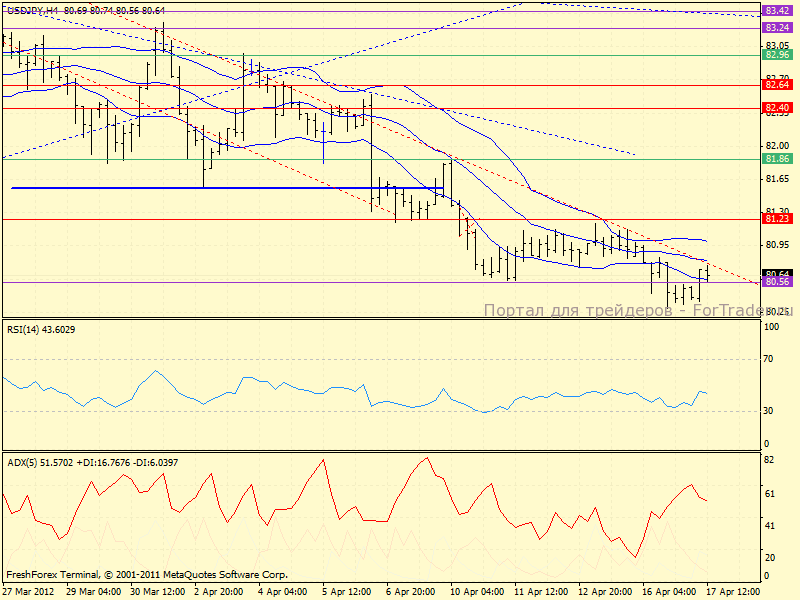Click the FreshForex Terminal copyright text
Image resolution: width=800 pixels, height=600 pixels.
147,575
